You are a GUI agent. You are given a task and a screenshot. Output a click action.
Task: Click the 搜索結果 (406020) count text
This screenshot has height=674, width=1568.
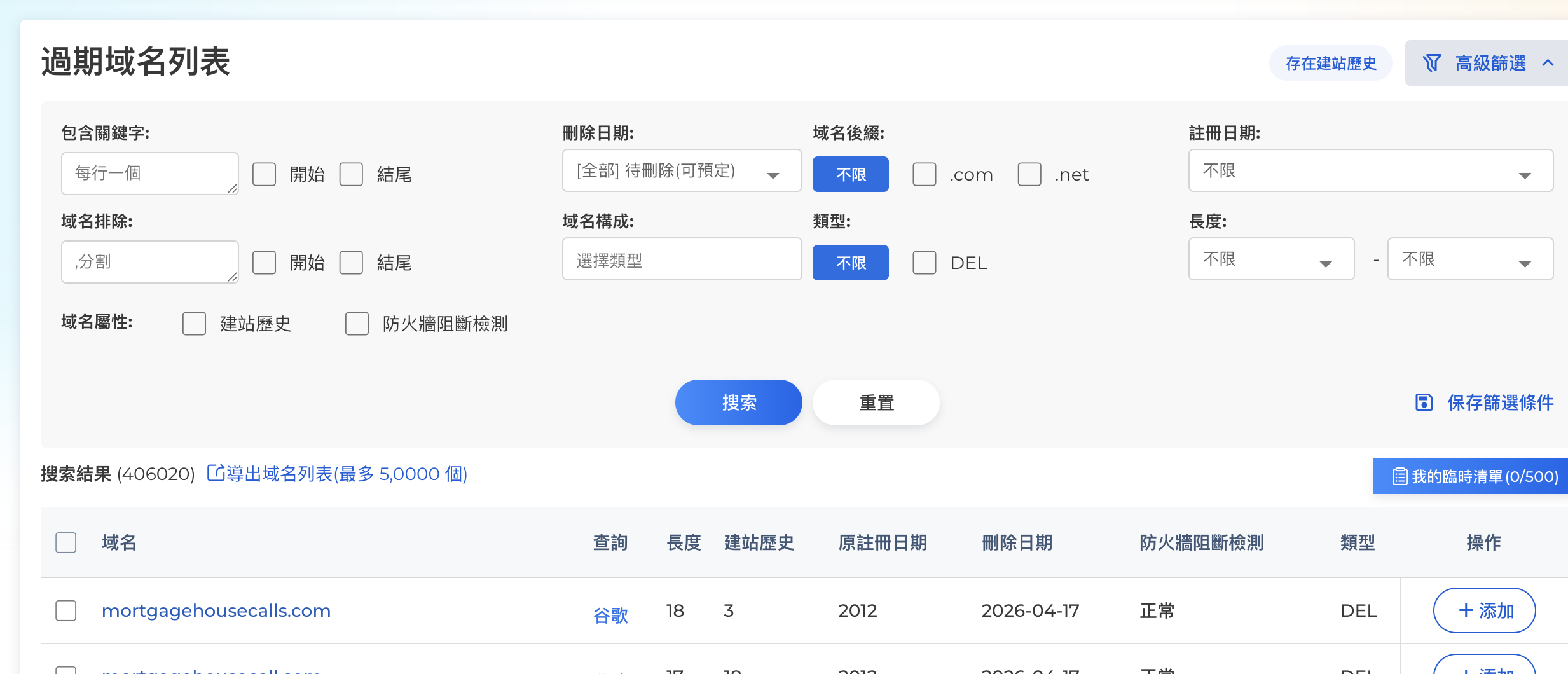pyautogui.click(x=118, y=474)
